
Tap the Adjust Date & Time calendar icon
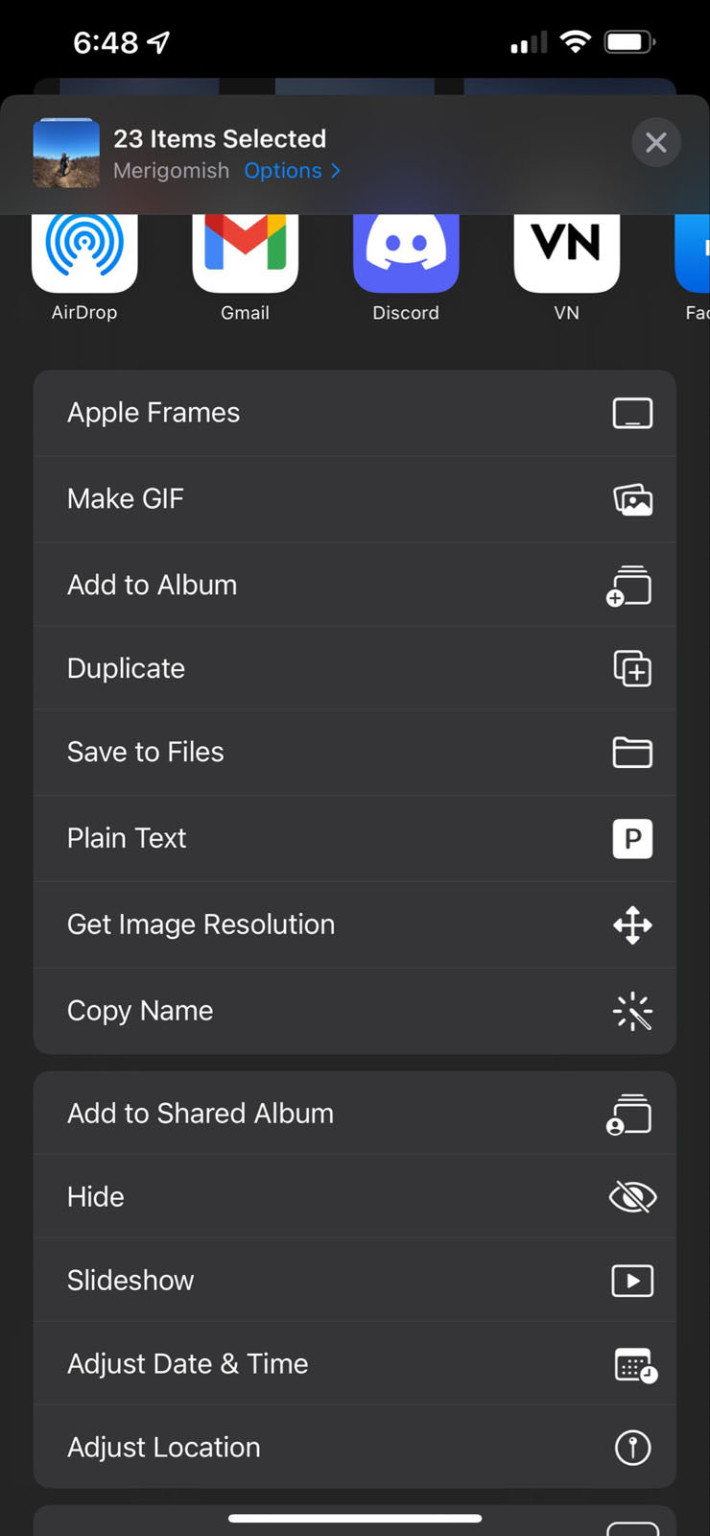[x=634, y=1364]
